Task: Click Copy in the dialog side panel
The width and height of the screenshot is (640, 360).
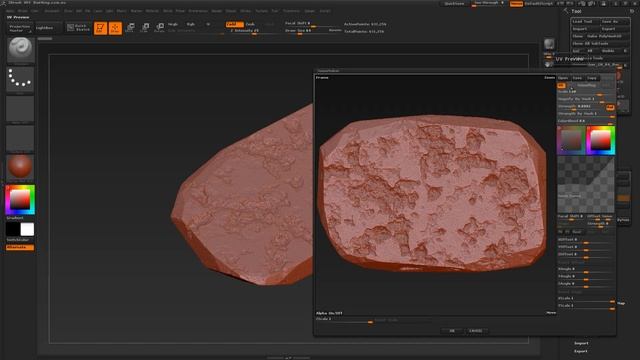Action: point(591,78)
